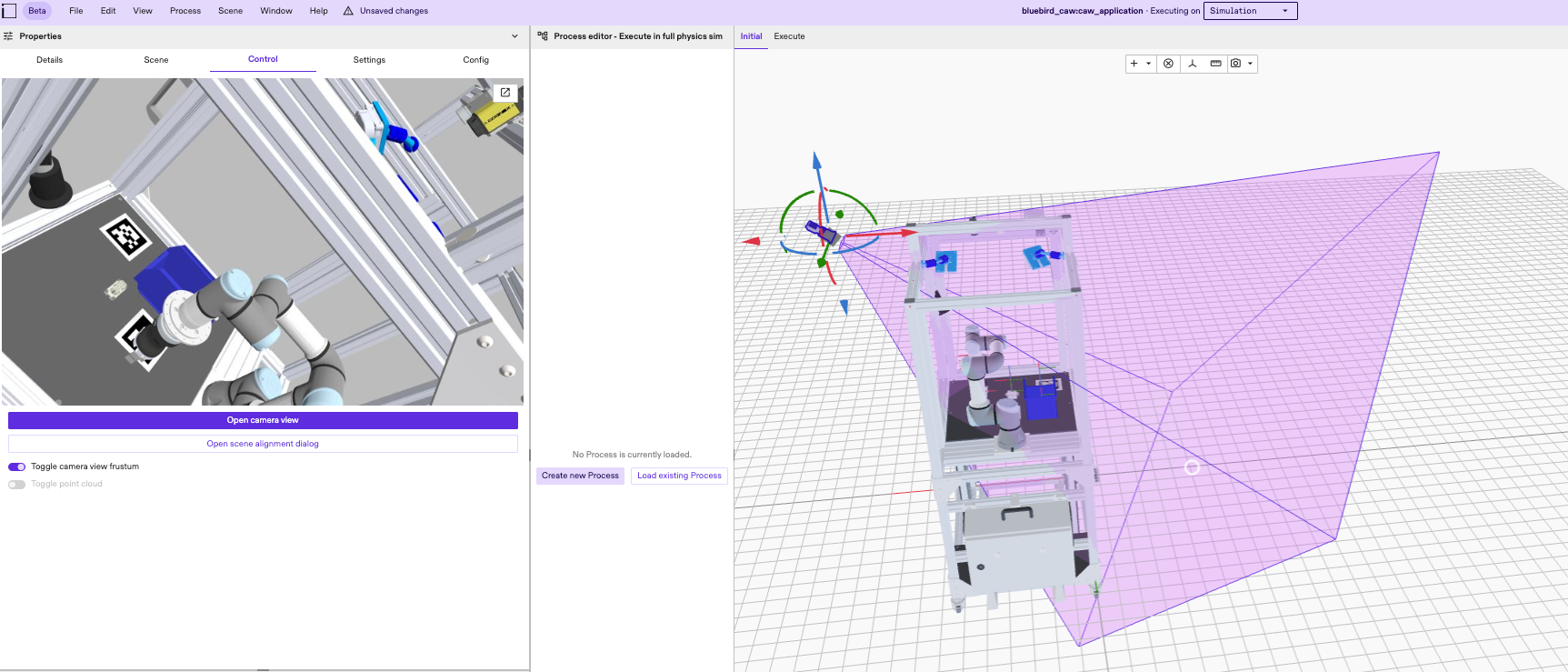Screen dimensions: 1568x672
Task: Open the Simulation execution target dropdown
Action: 1250,11
